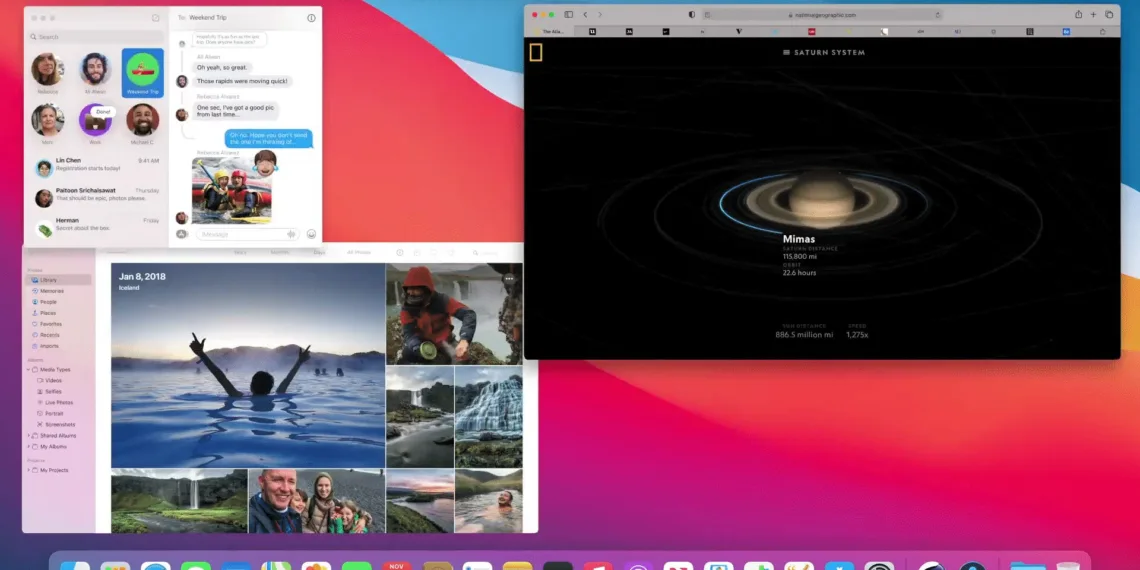Viewport: 1140px width, 570px height.
Task: Open the Saturn System hamburger menu
Action: (x=787, y=52)
